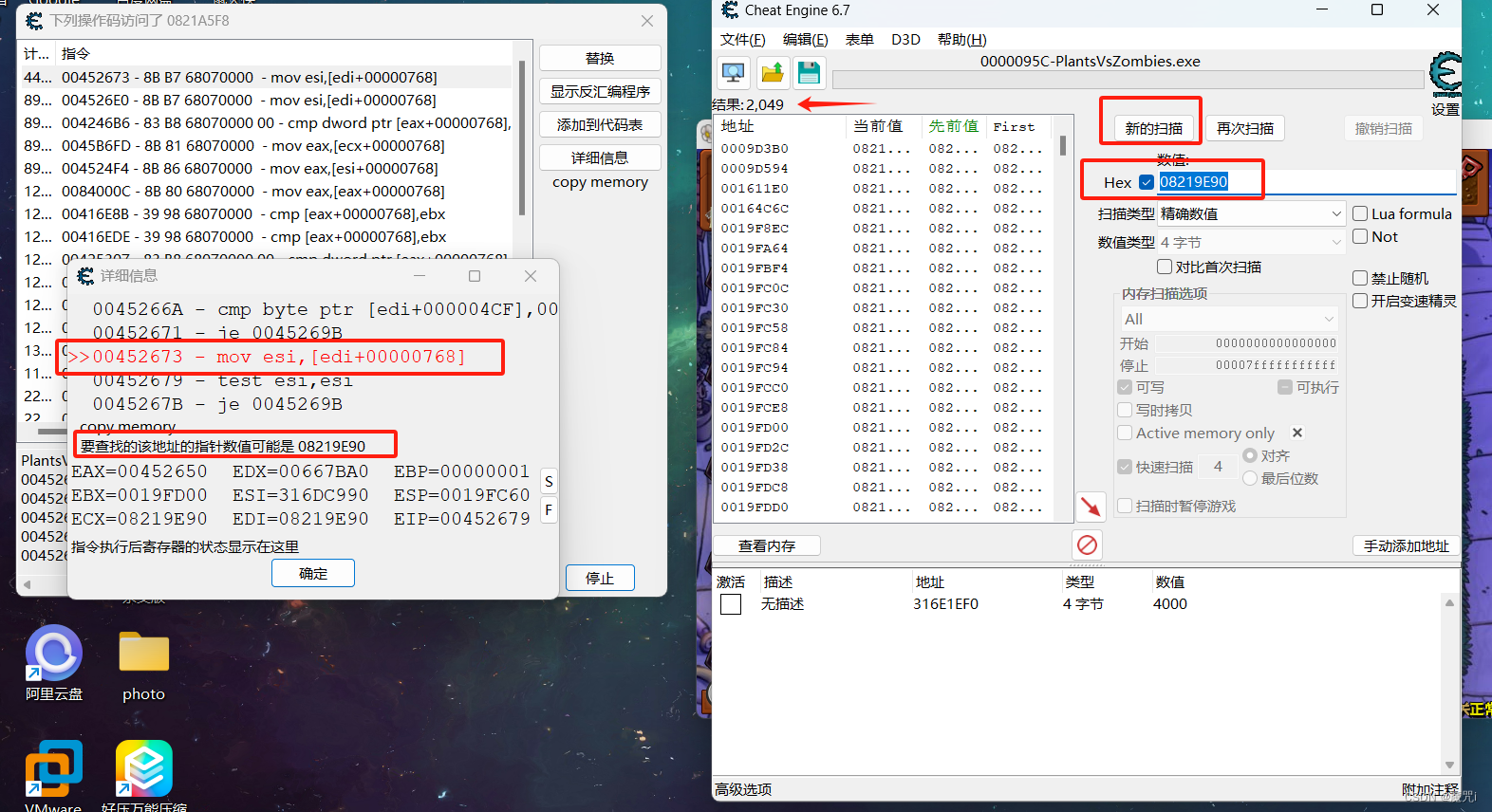
Task: Click the scan stop address field
Action: pyautogui.click(x=1247, y=365)
